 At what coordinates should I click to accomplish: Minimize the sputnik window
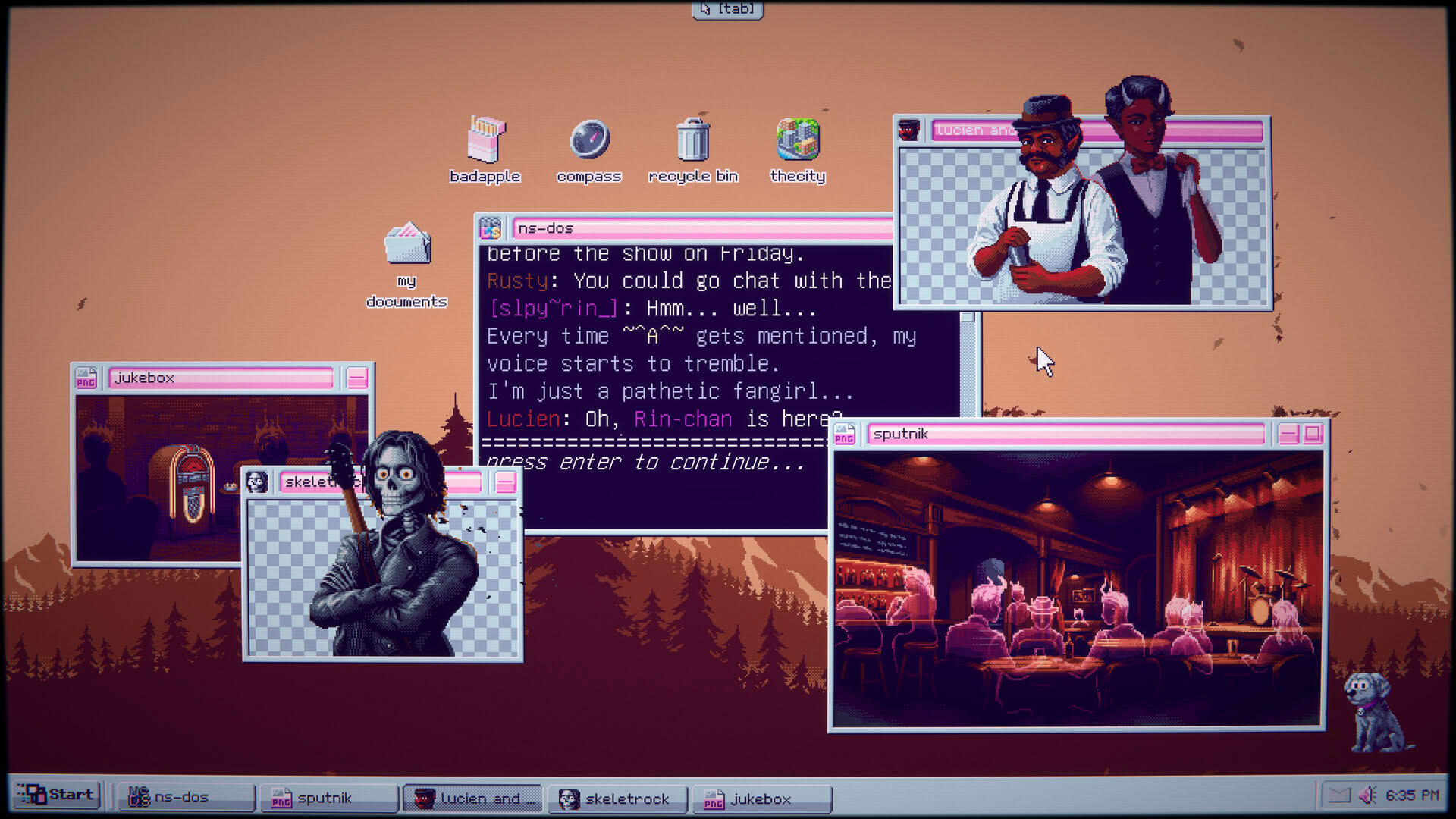pos(1288,435)
